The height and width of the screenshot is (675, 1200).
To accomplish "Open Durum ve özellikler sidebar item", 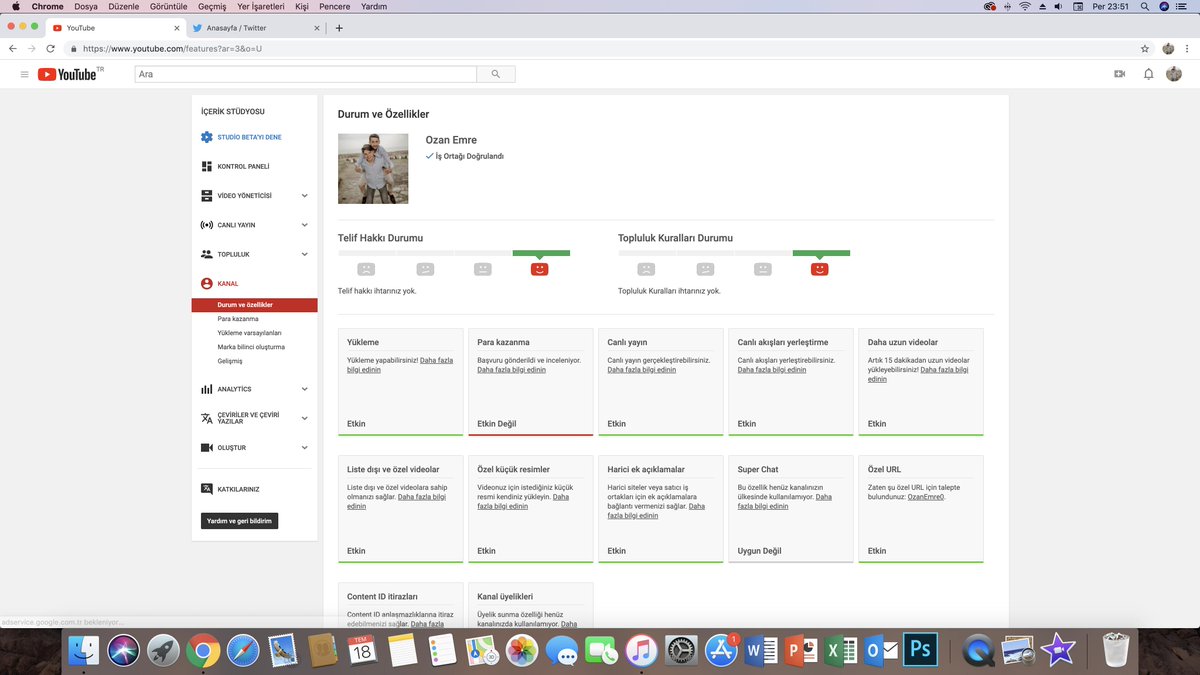I will click(255, 305).
